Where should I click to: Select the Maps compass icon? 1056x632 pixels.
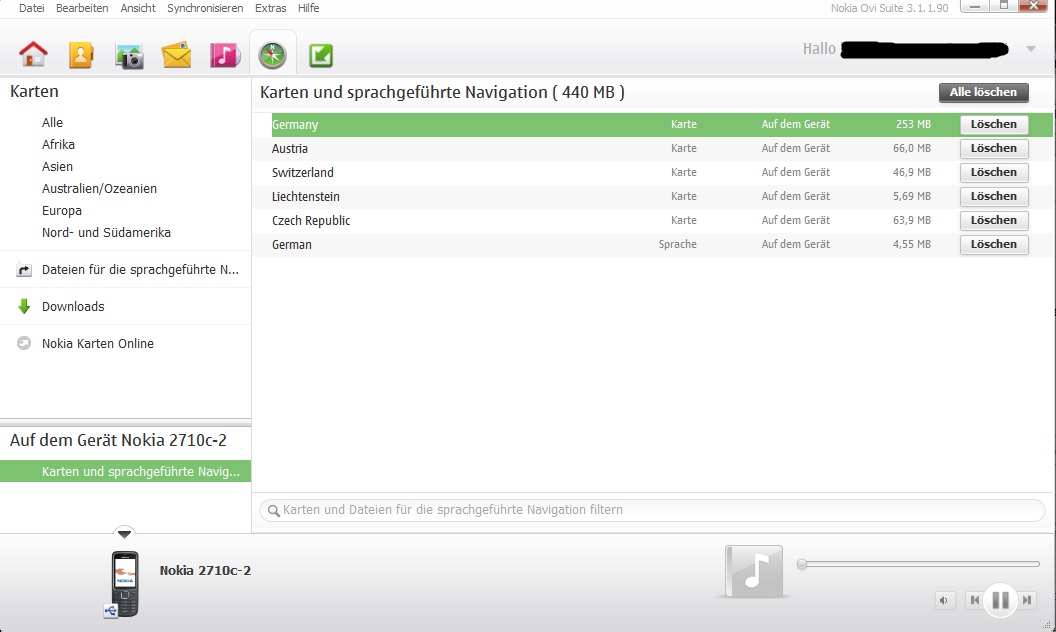[273, 55]
